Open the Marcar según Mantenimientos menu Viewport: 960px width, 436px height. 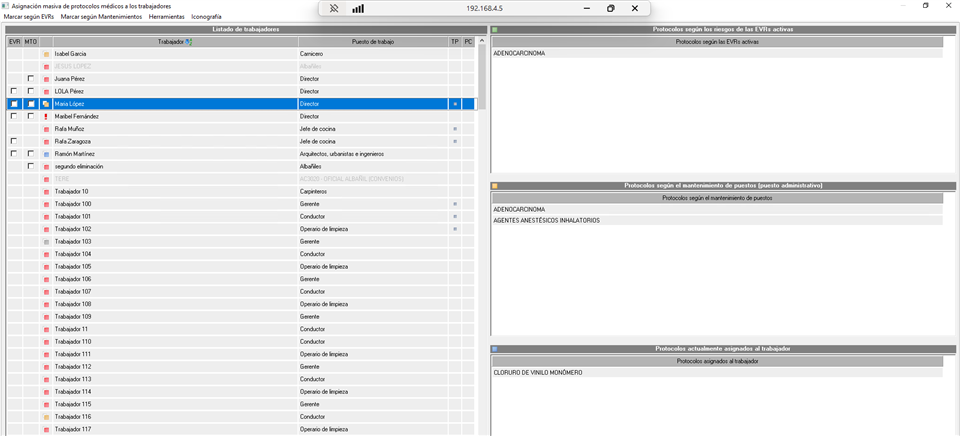(x=101, y=17)
